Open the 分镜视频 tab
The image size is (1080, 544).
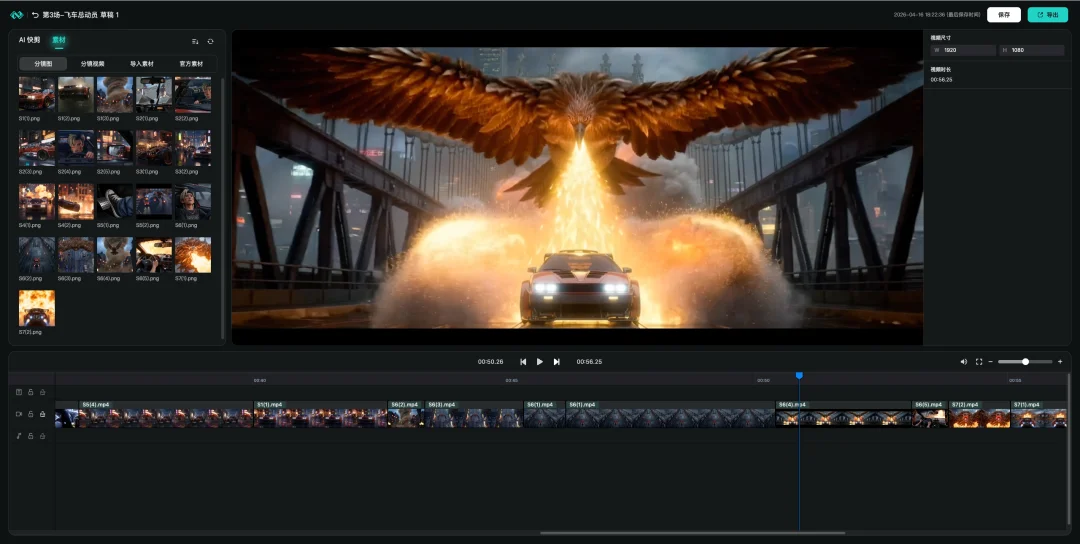[x=92, y=63]
